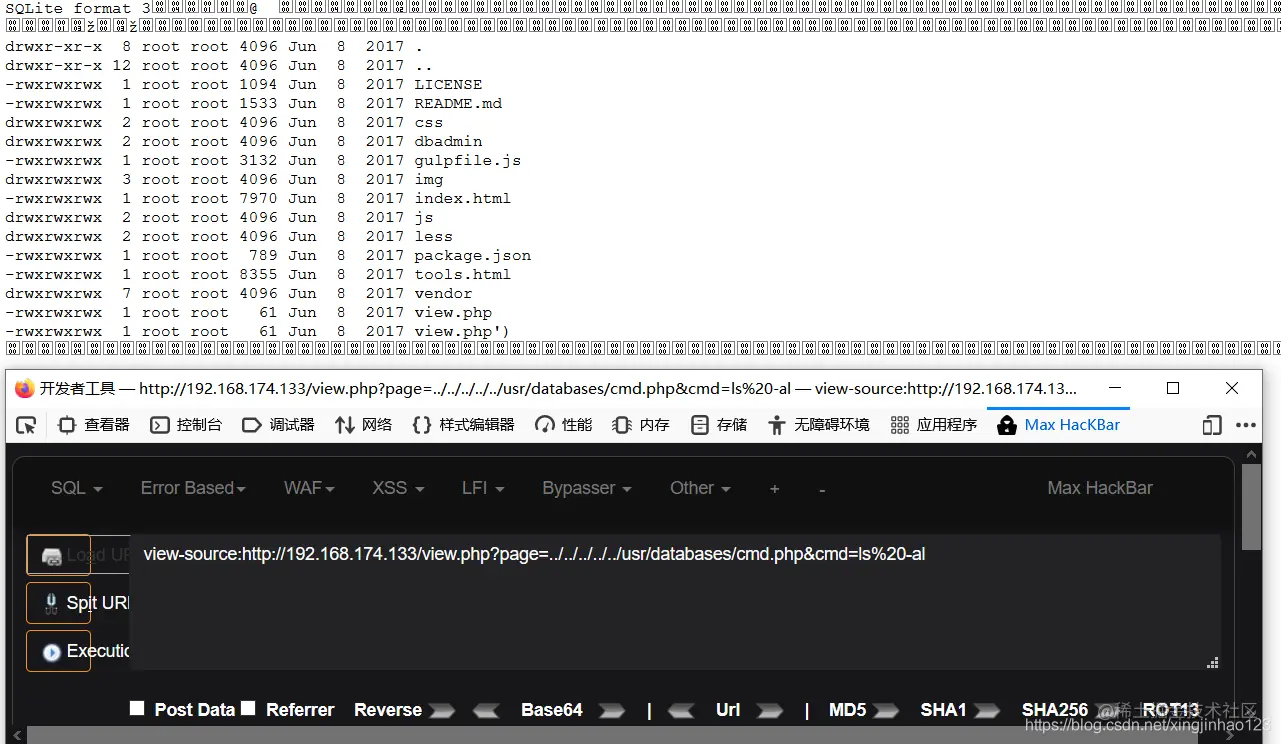
Task: Click the devtools vertical scrollbar thumb
Action: (x=1251, y=507)
